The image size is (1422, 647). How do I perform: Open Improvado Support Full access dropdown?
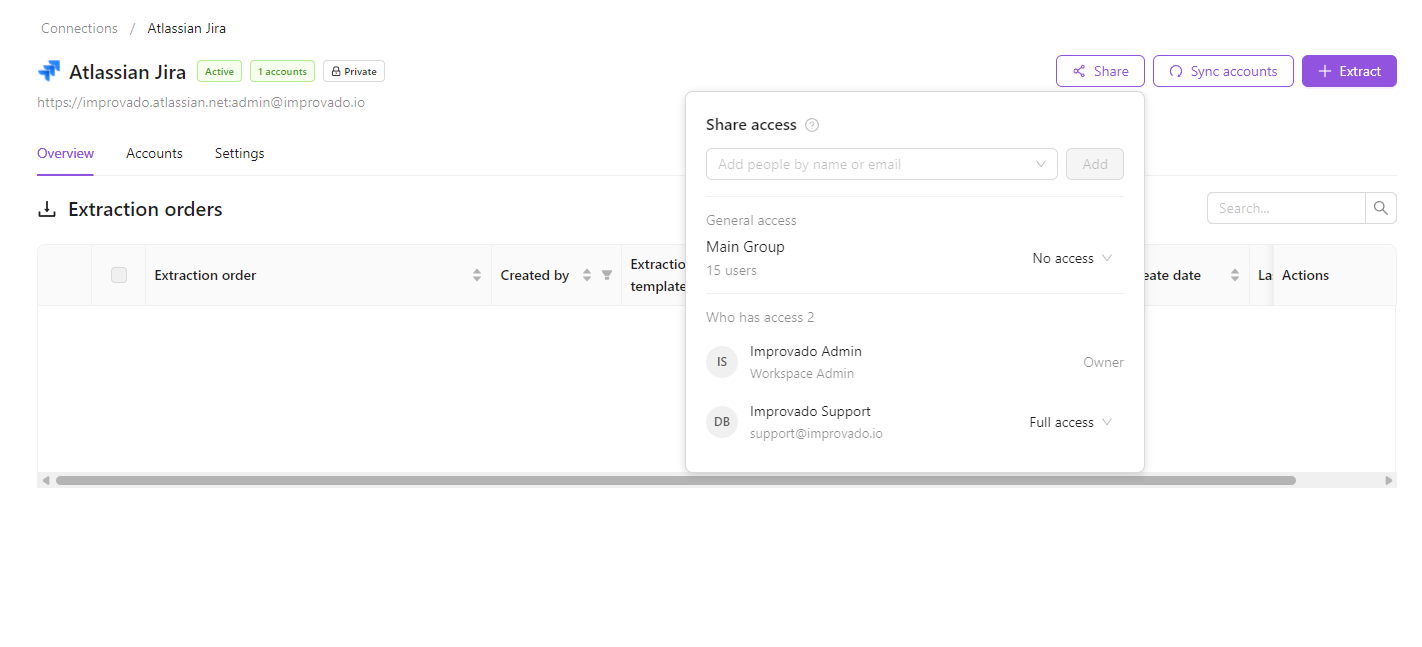pos(1071,422)
